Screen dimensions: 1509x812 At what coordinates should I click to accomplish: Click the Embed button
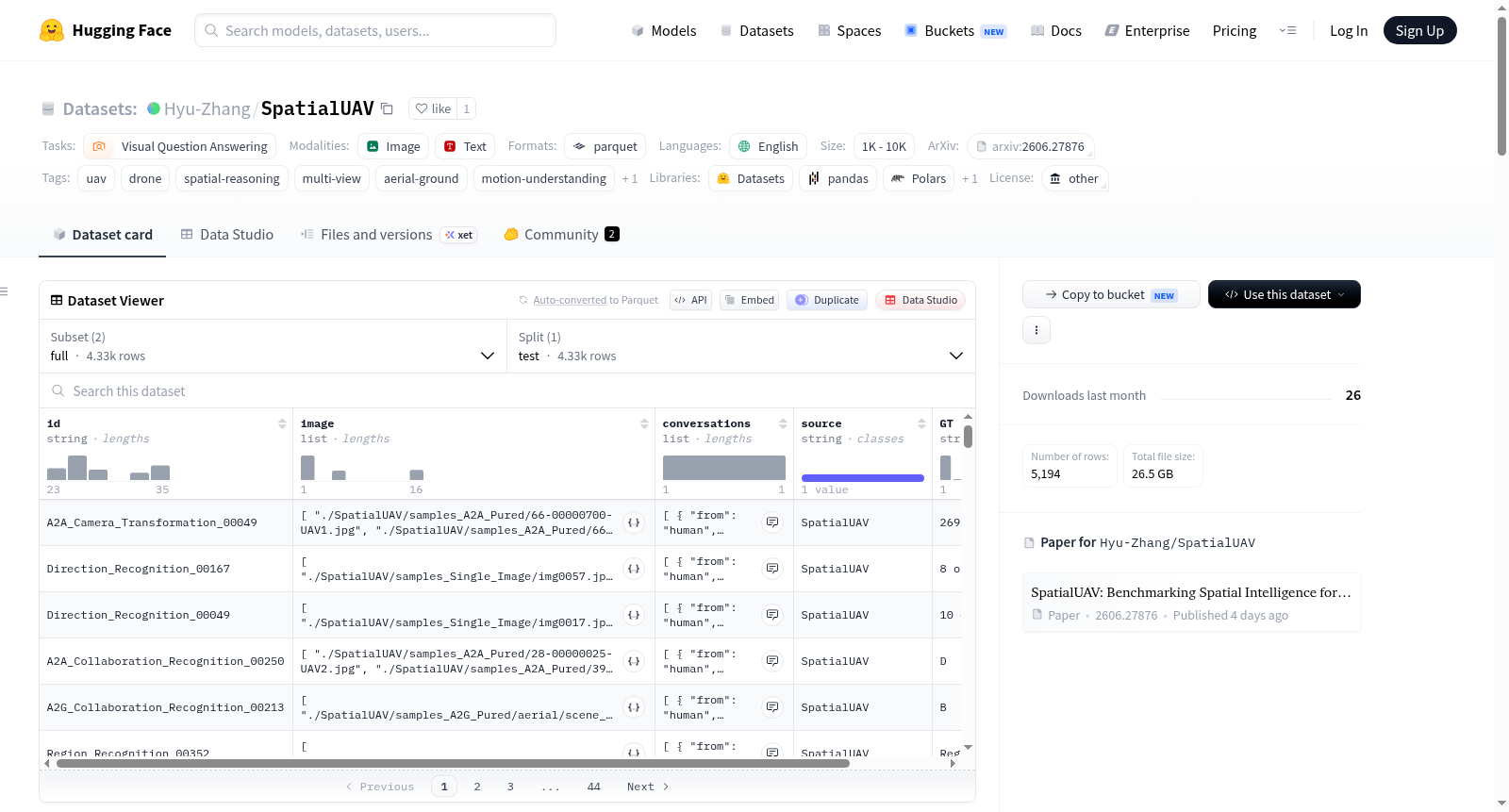pos(749,300)
